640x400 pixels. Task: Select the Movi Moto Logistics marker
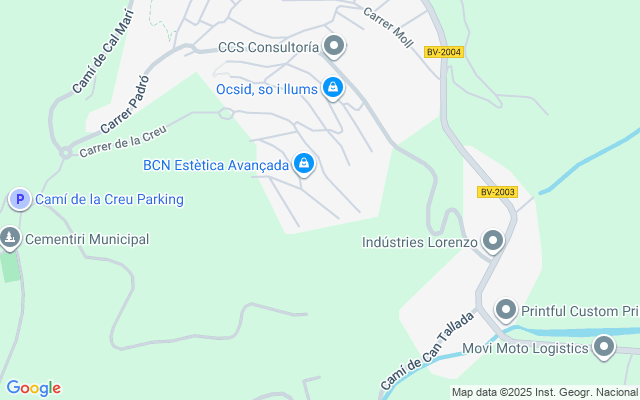point(604,347)
